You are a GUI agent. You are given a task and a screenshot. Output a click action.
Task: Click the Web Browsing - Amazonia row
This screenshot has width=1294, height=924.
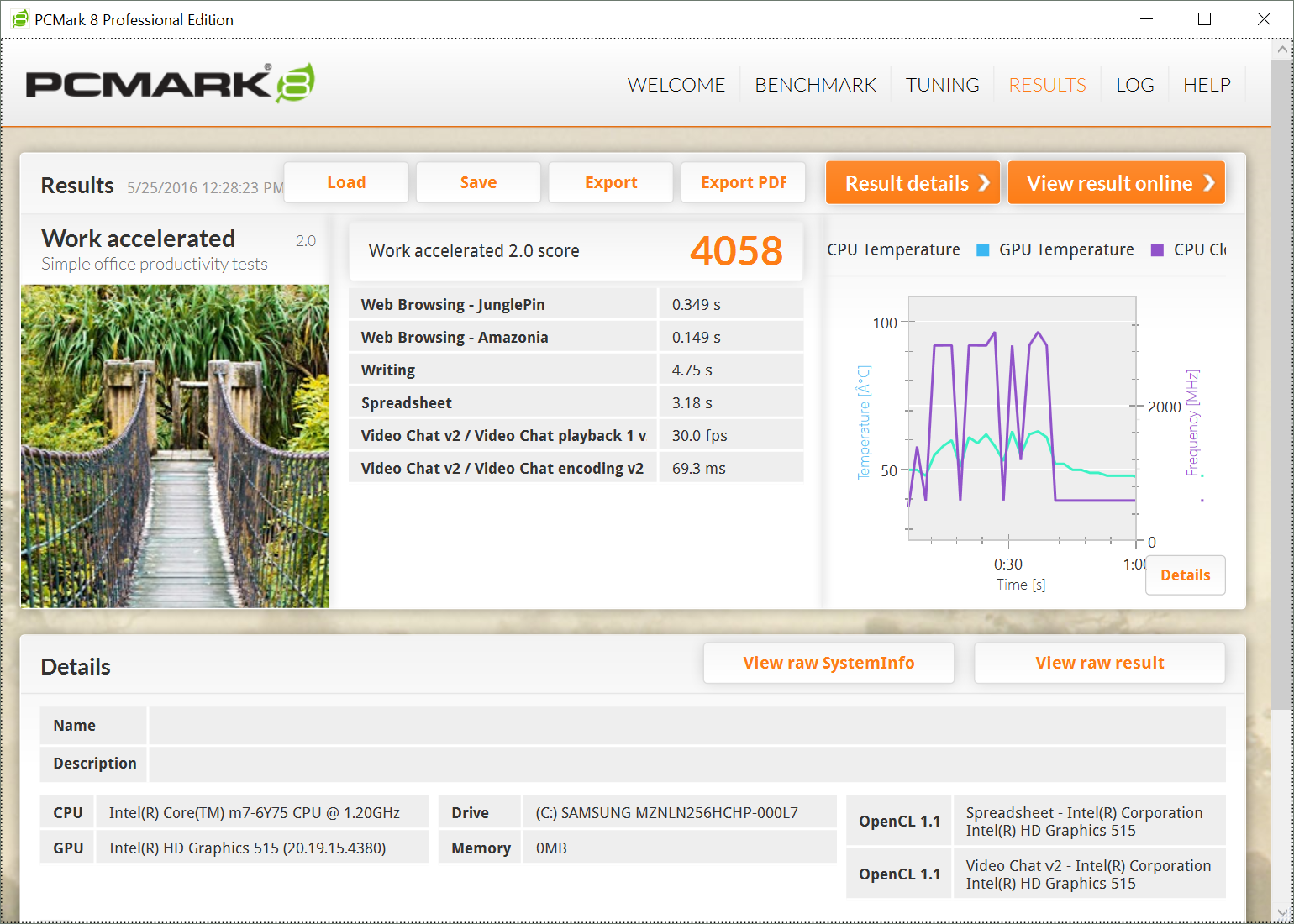[x=576, y=337]
